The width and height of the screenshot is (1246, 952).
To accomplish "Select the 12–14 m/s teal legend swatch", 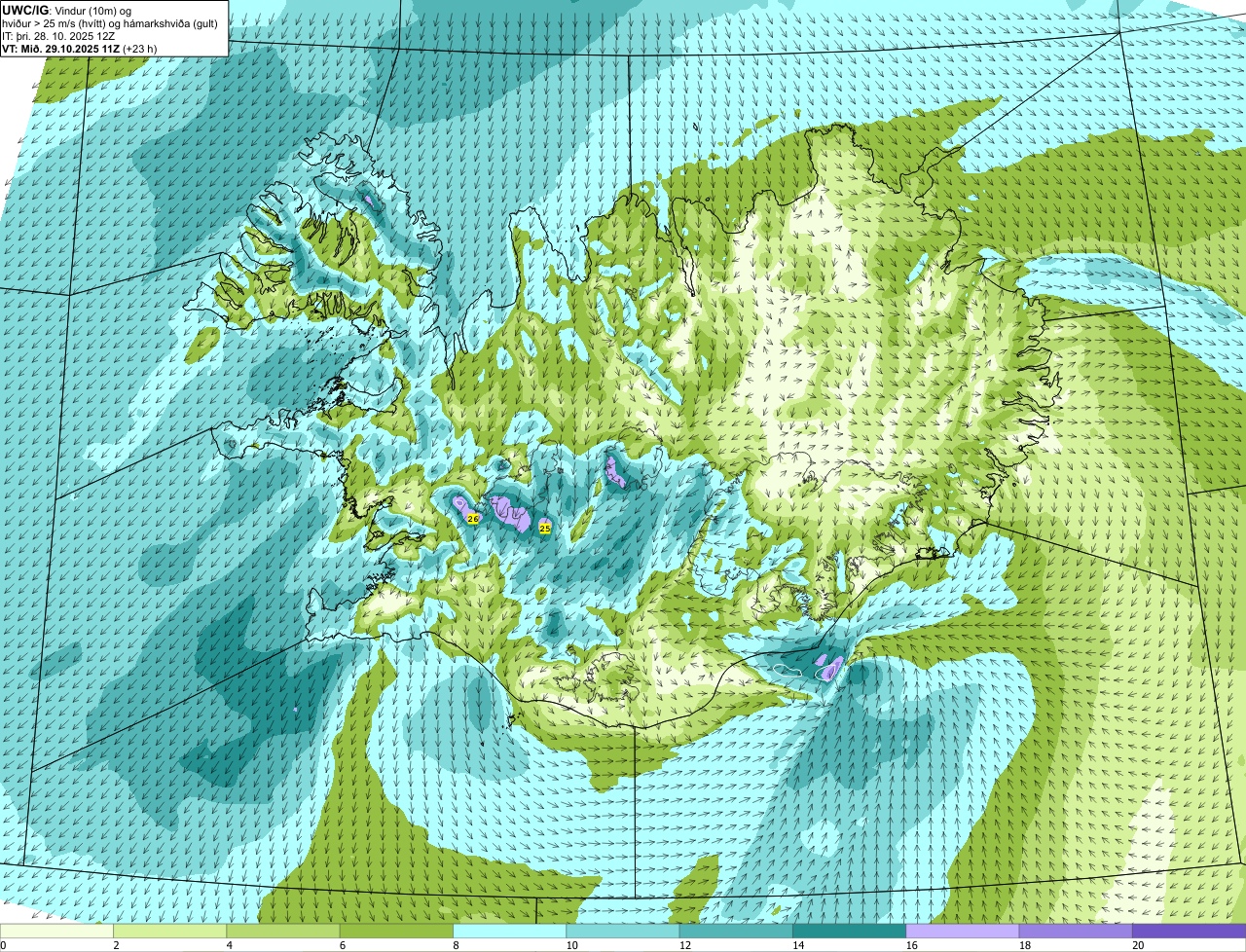I will click(x=736, y=931).
